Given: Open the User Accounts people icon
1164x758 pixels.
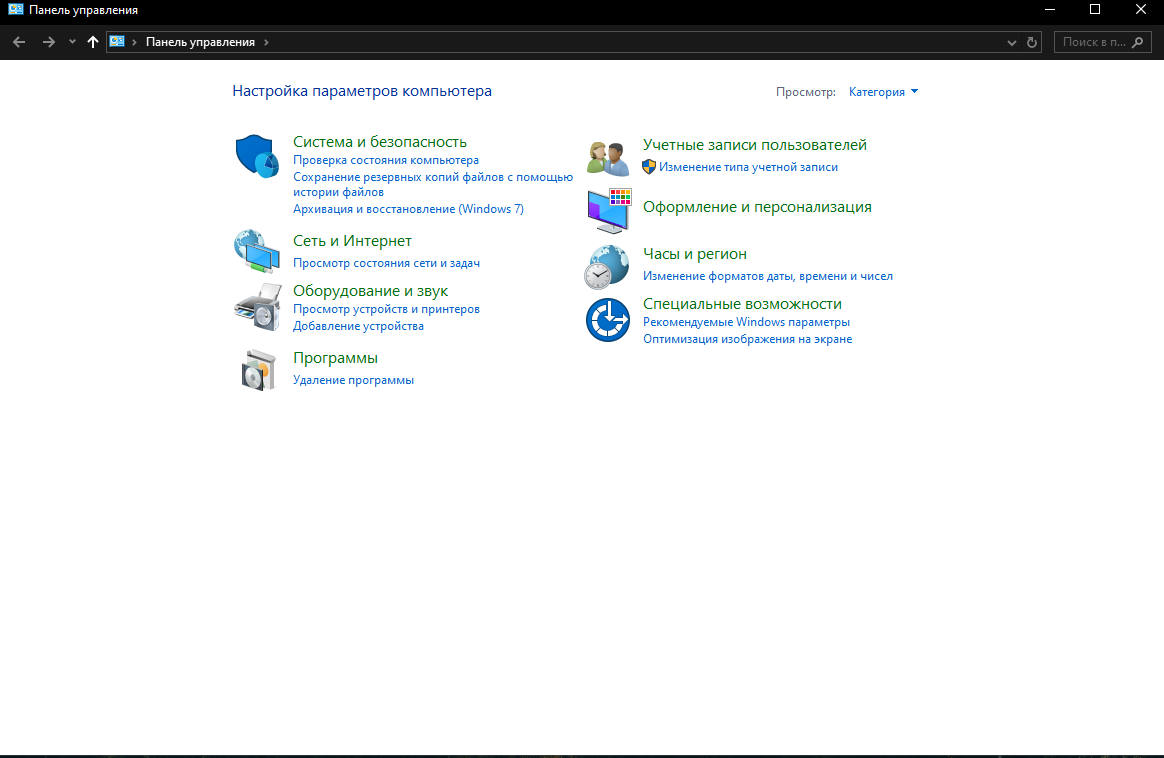Looking at the screenshot, I should click(608, 158).
